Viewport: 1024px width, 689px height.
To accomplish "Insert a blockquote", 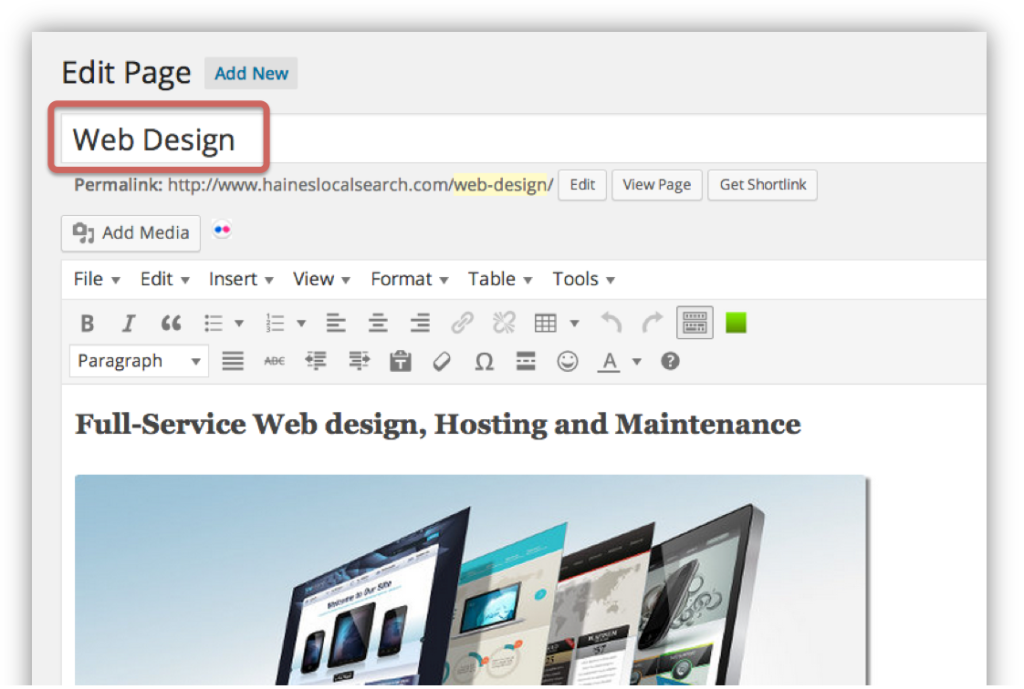I will point(171,323).
